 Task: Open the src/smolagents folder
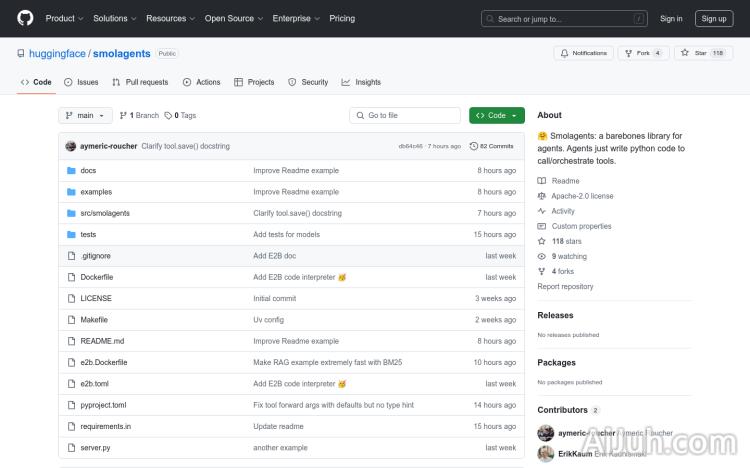(x=105, y=213)
